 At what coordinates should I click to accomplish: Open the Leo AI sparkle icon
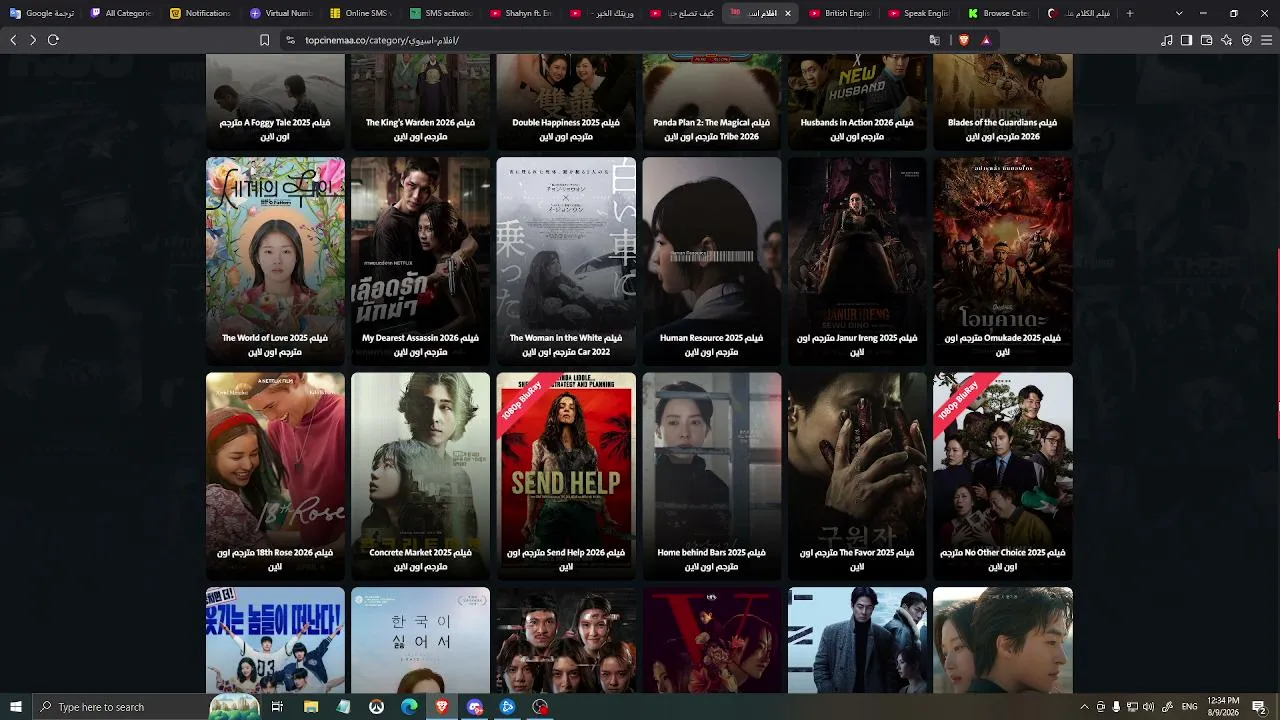tap(1227, 40)
